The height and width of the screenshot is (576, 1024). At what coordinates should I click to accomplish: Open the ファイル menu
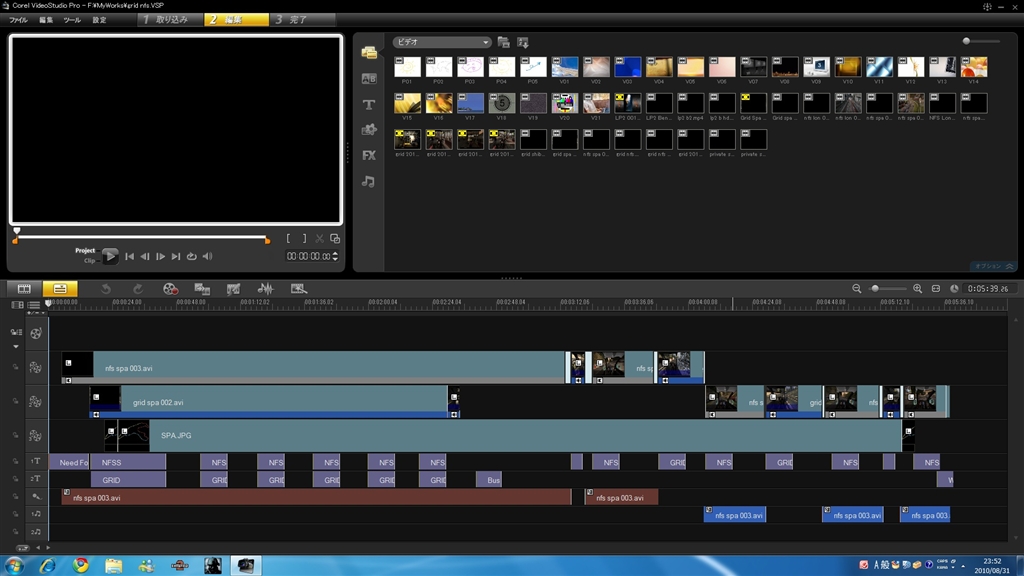(x=18, y=20)
